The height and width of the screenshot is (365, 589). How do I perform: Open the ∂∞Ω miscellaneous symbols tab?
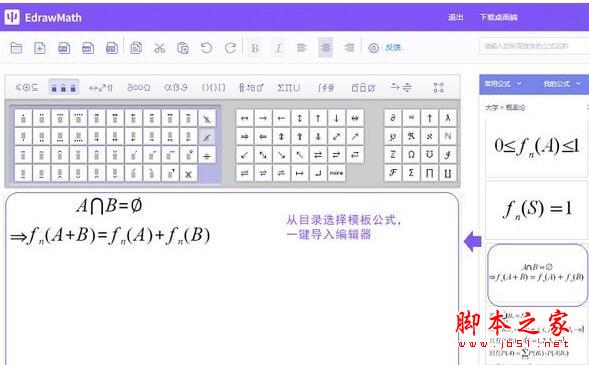click(x=138, y=87)
